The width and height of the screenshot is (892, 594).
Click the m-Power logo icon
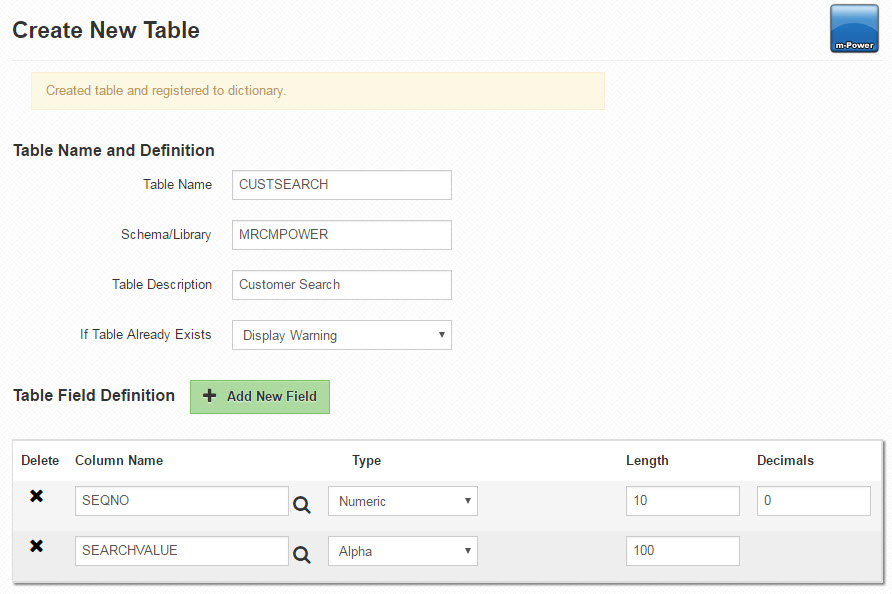tap(853, 28)
